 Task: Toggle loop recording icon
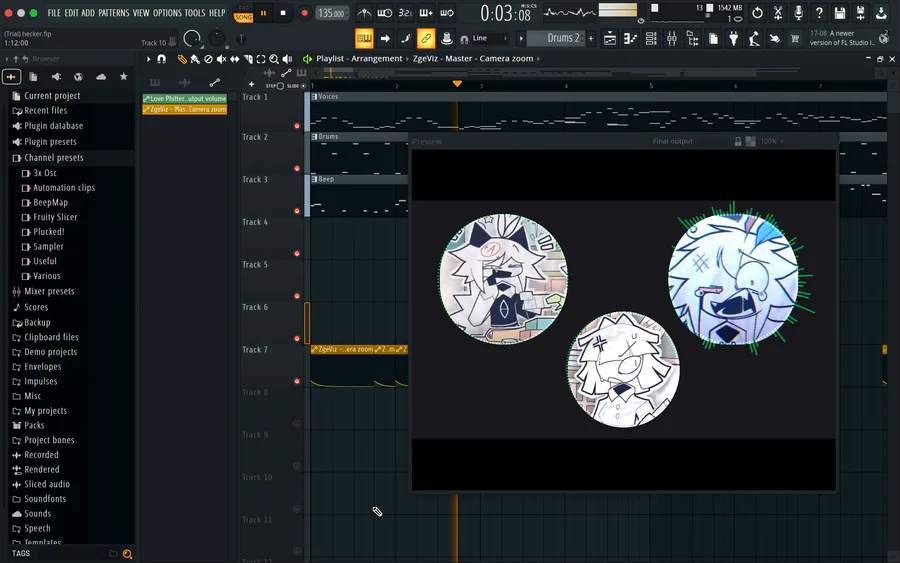(447, 13)
